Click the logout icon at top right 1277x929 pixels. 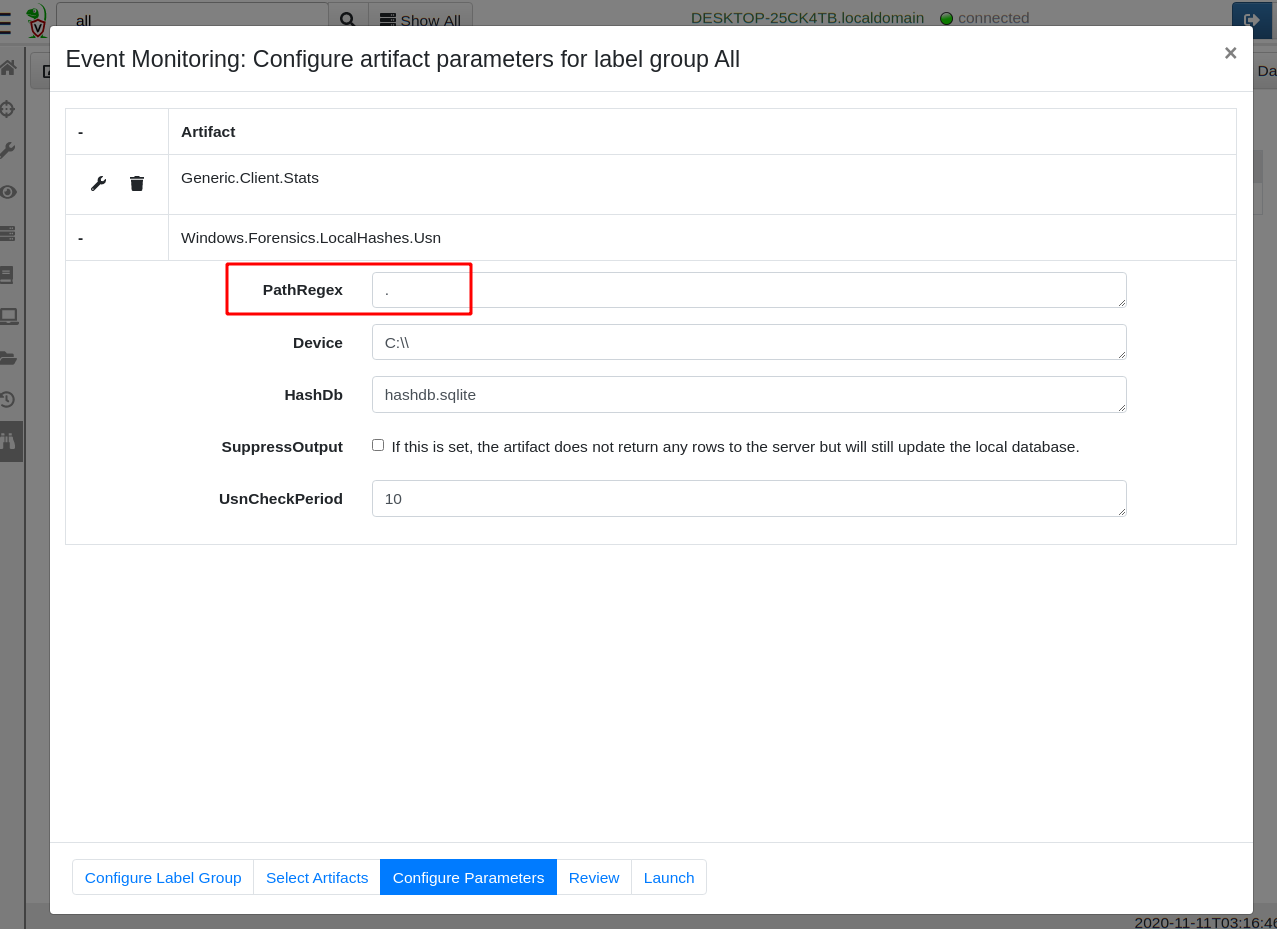point(1251,20)
